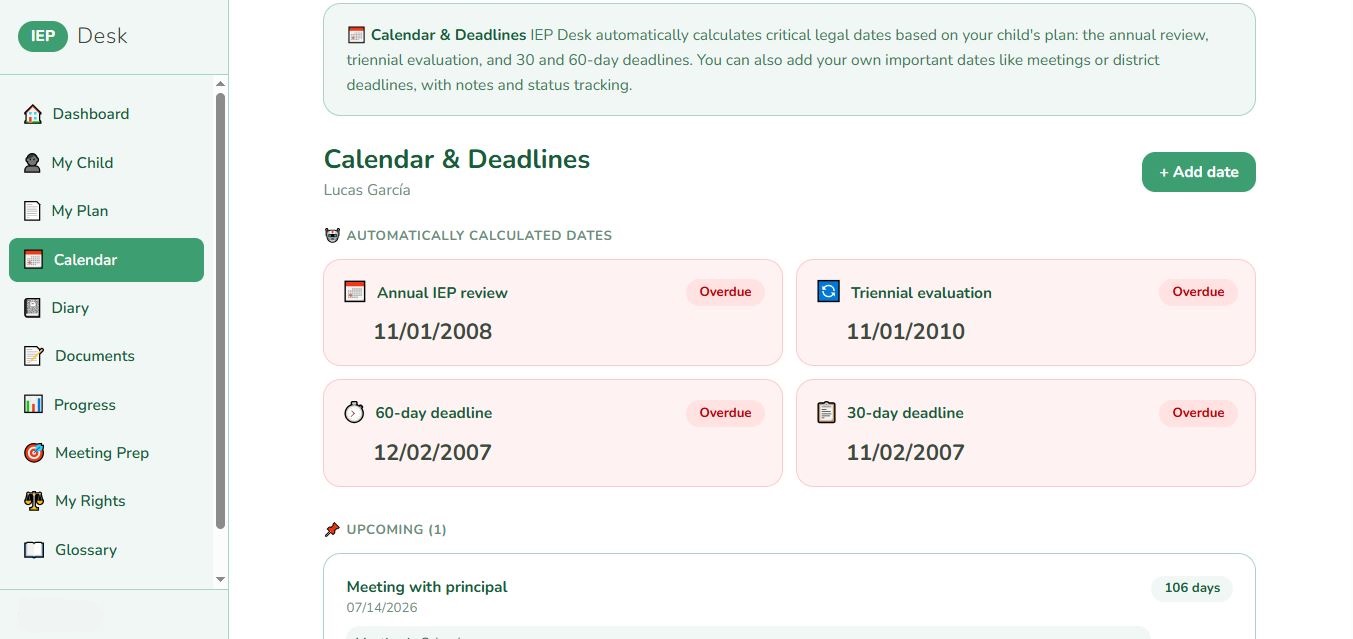Click the Diary notebook icon

coord(33,308)
